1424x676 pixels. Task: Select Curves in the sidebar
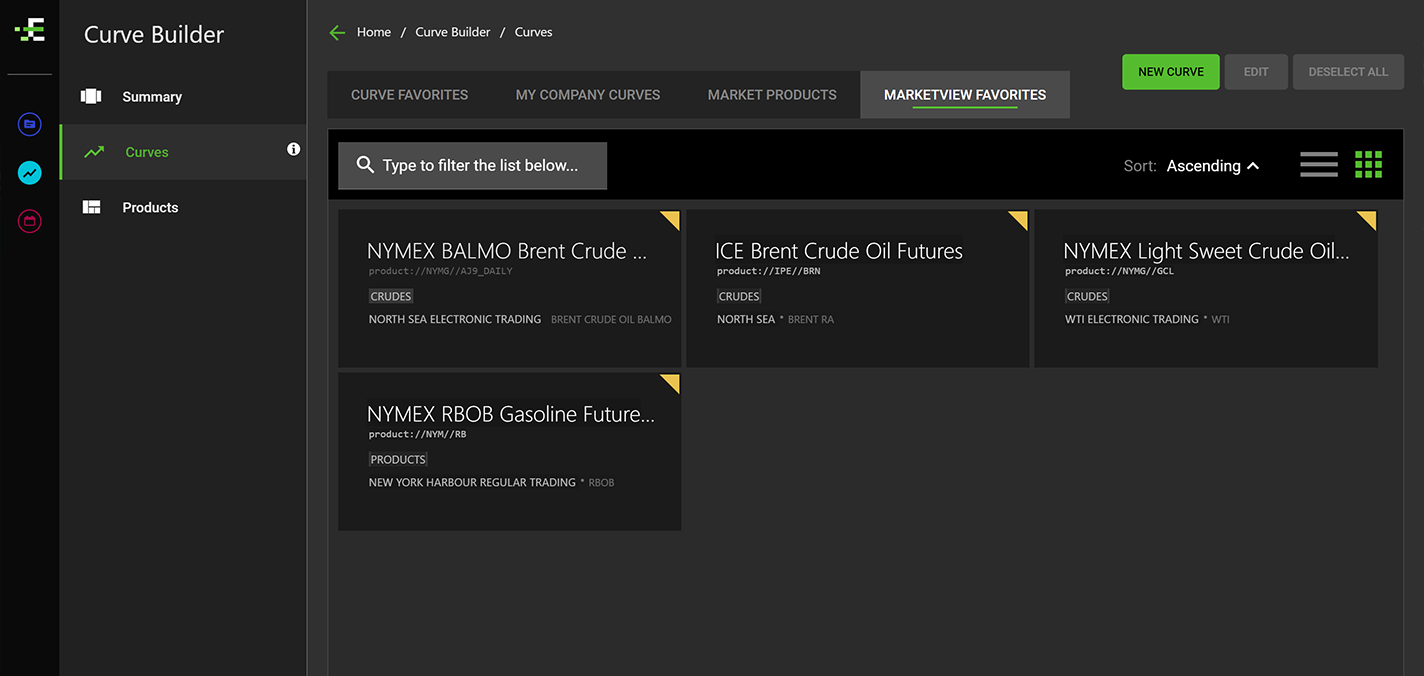183,152
